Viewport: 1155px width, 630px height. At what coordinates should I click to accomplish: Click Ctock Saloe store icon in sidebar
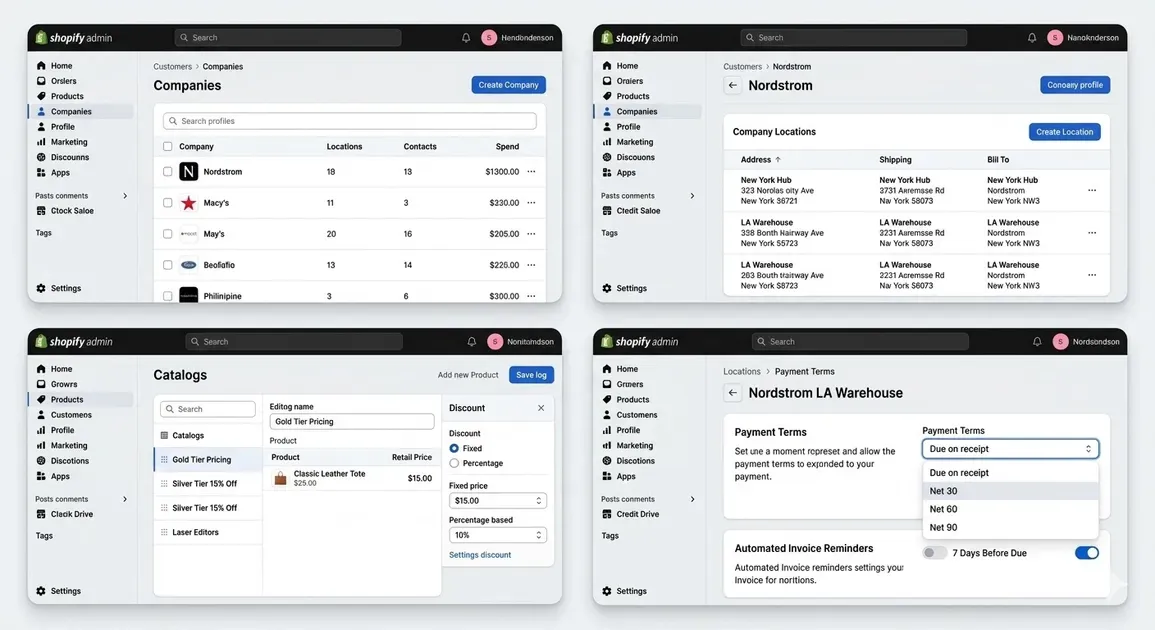coord(41,211)
